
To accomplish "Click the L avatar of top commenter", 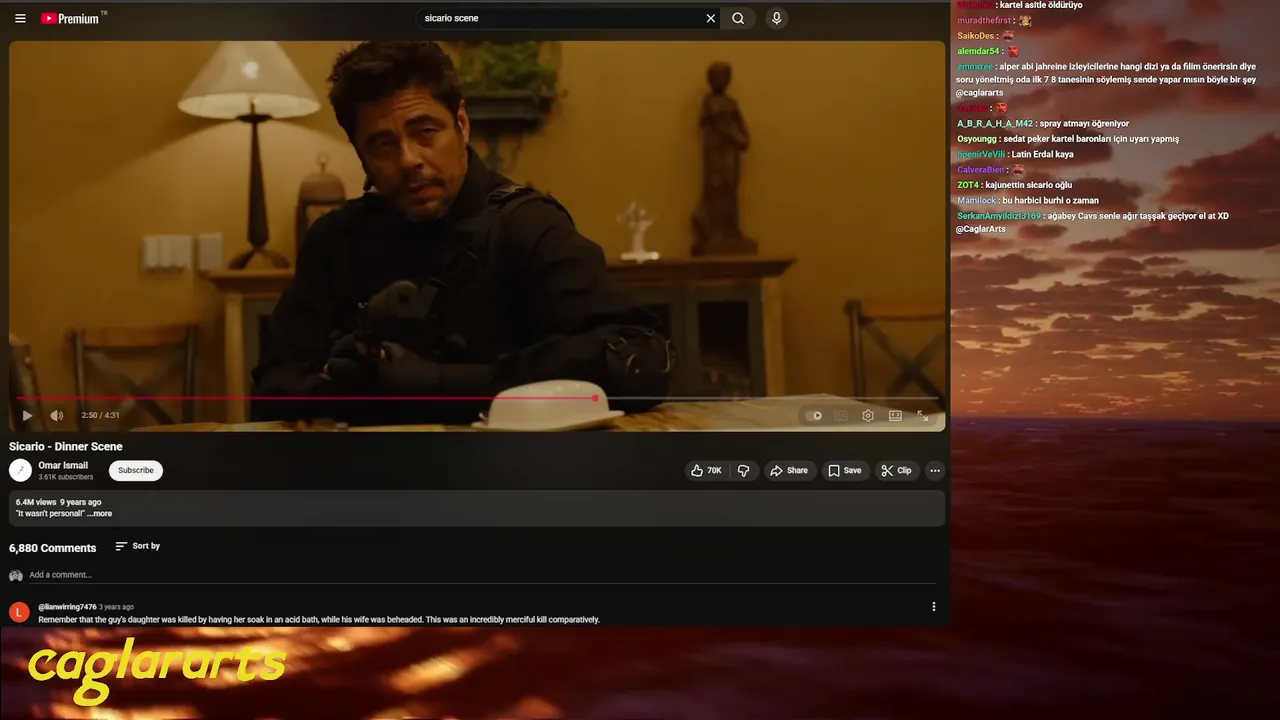I will point(19,612).
